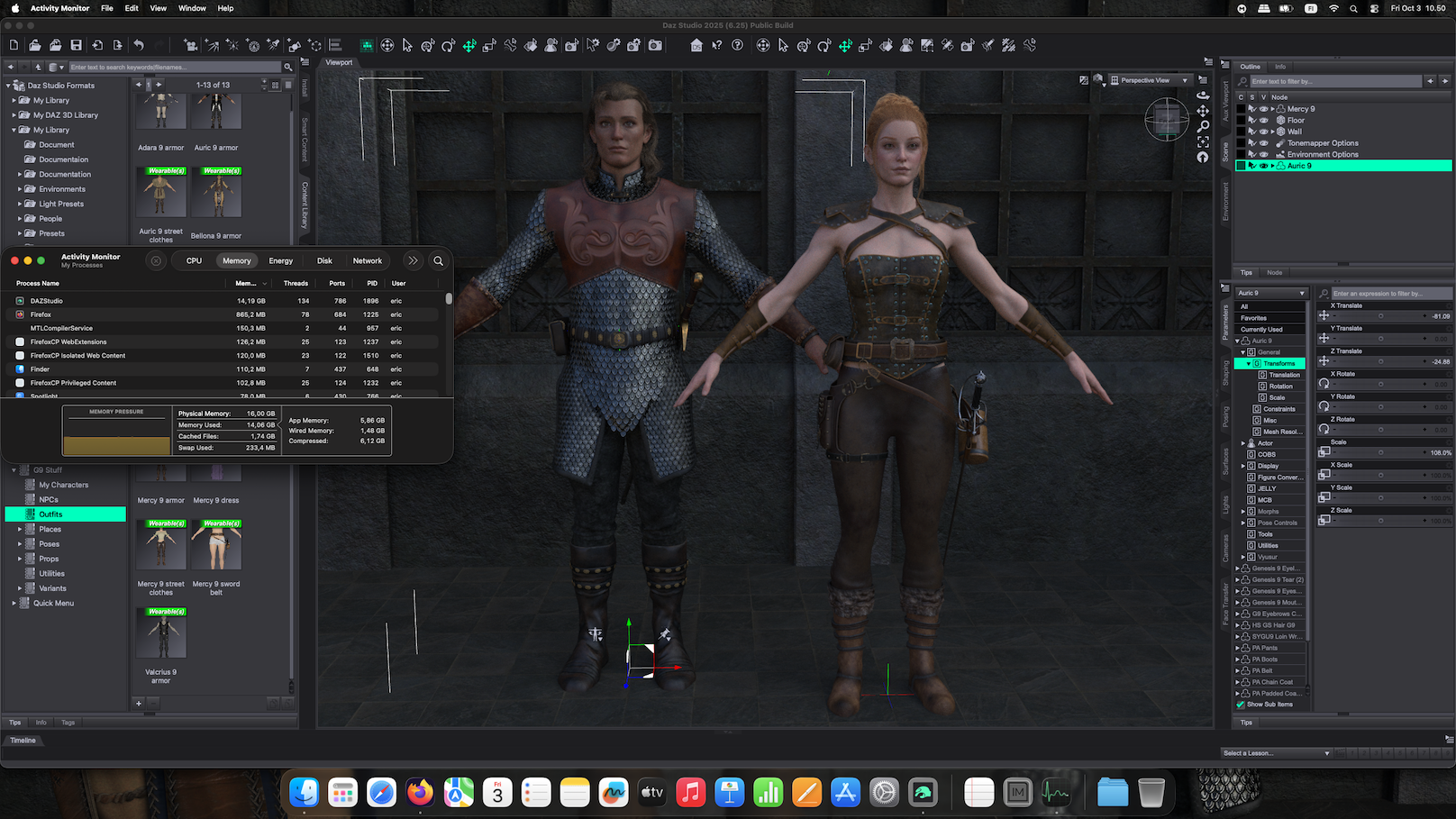This screenshot has height=819, width=1456.
Task: Adjust the Scale parameter slider
Action: coord(1380,452)
